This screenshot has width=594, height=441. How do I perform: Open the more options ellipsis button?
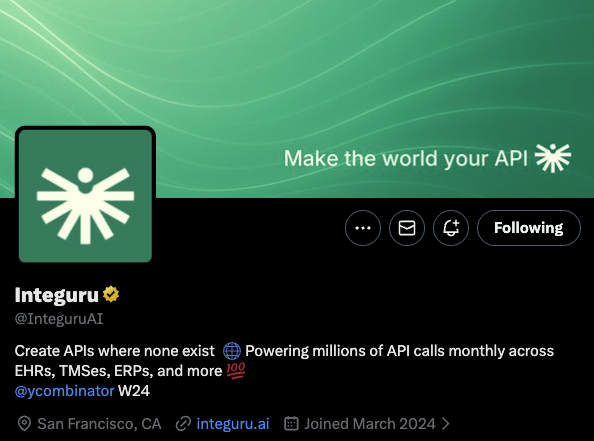click(363, 228)
